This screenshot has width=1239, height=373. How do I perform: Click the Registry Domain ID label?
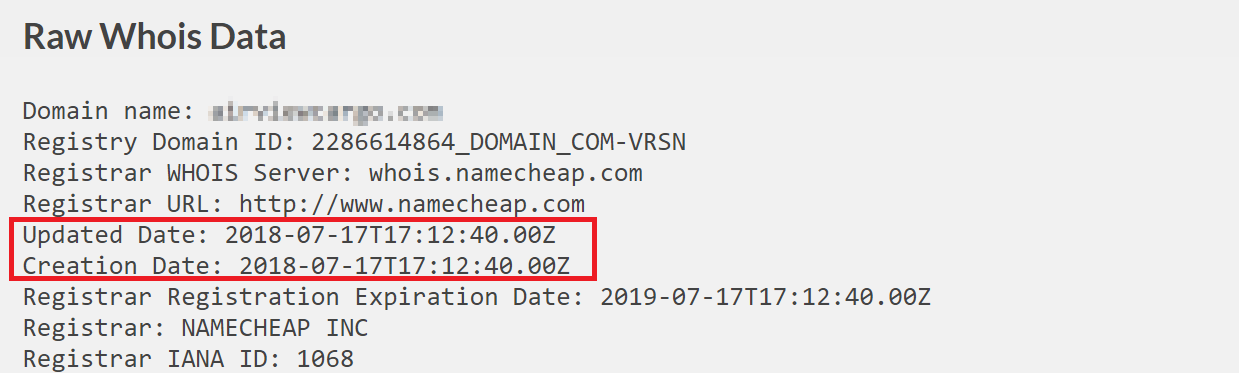[160, 142]
